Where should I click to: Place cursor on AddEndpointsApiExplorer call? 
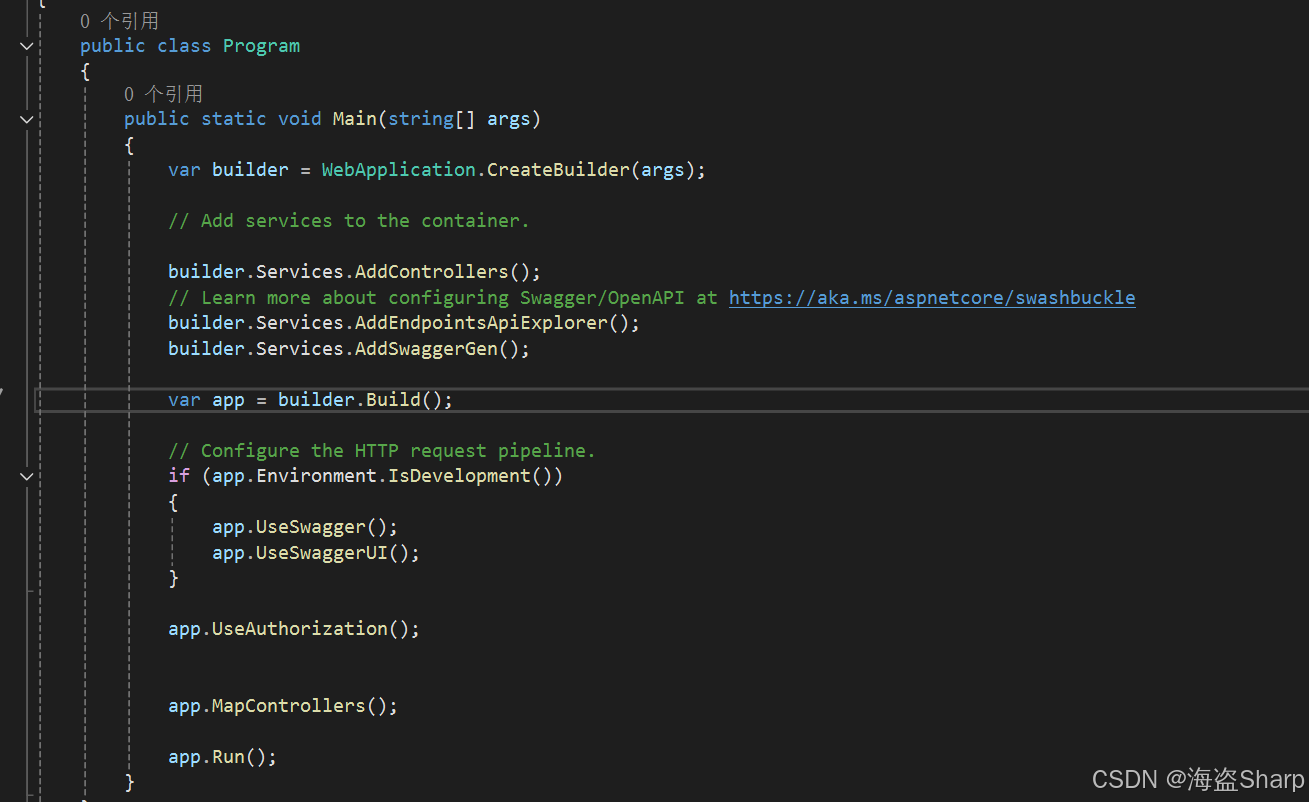click(x=482, y=323)
